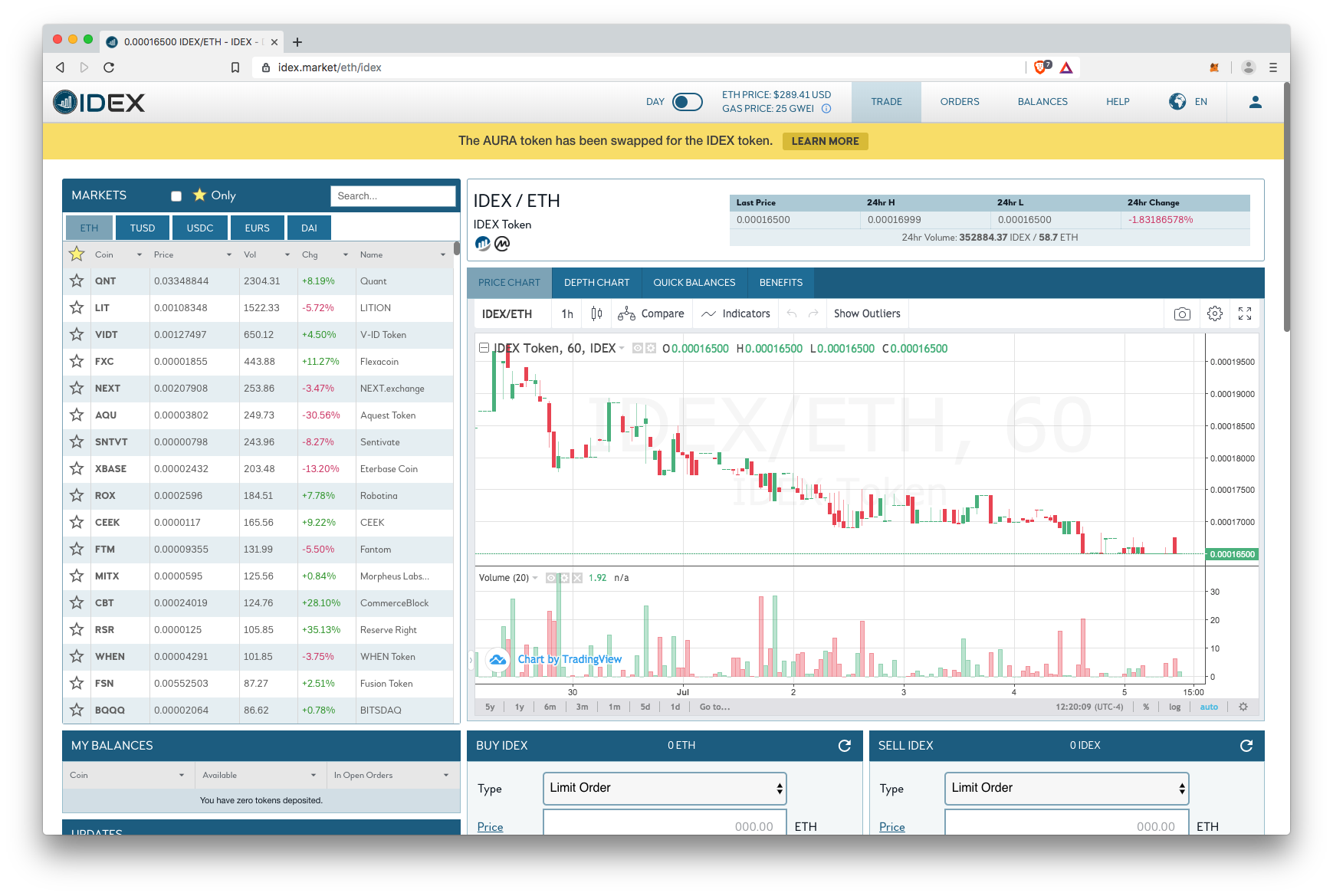Refresh the Buy IDEX panel

point(845,746)
